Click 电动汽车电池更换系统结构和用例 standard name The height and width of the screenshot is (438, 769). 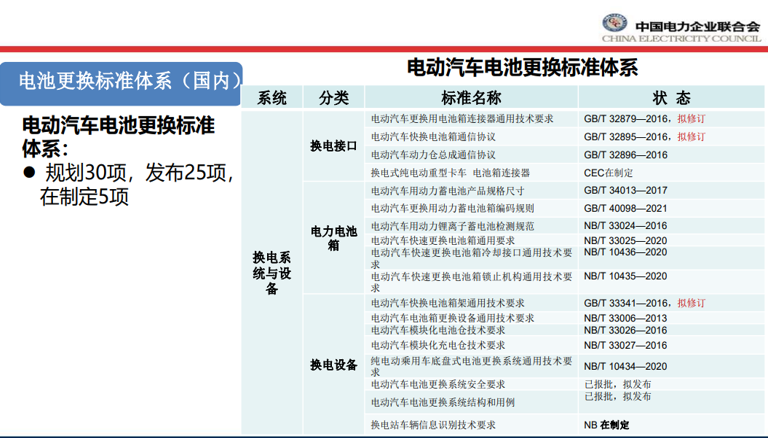[443, 403]
